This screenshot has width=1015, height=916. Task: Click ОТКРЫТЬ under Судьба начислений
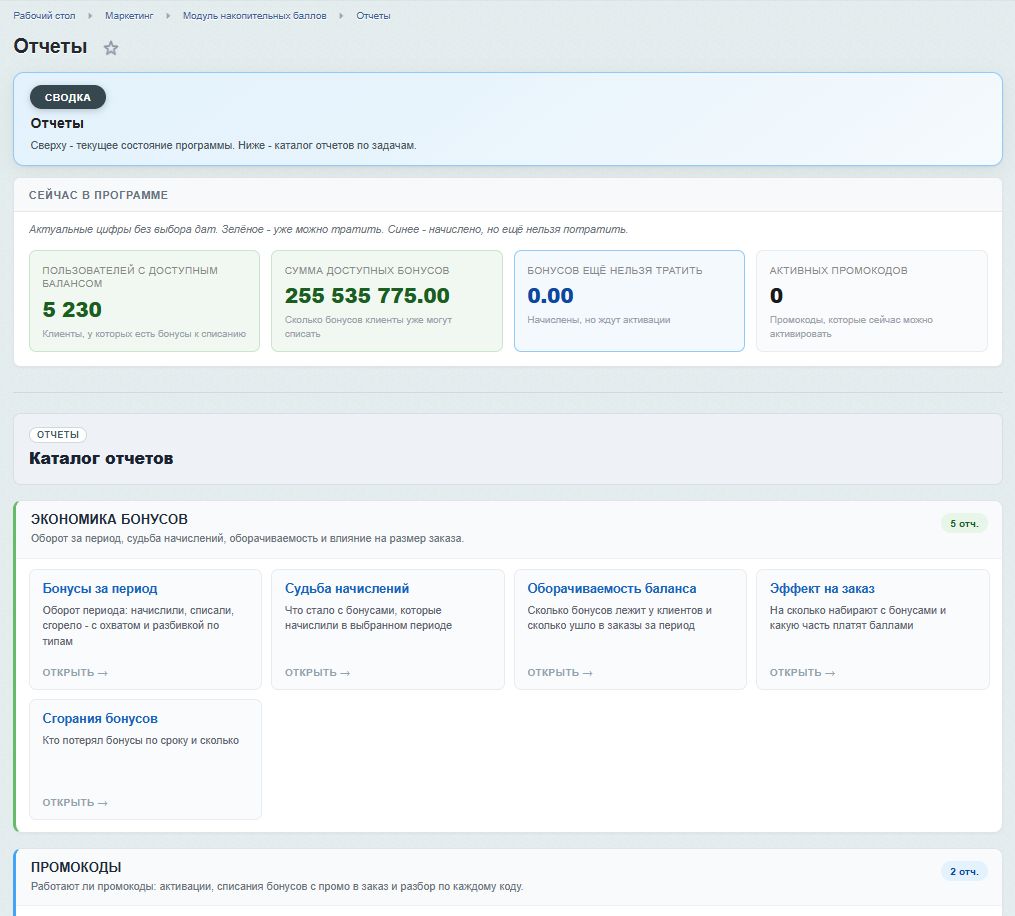317,673
